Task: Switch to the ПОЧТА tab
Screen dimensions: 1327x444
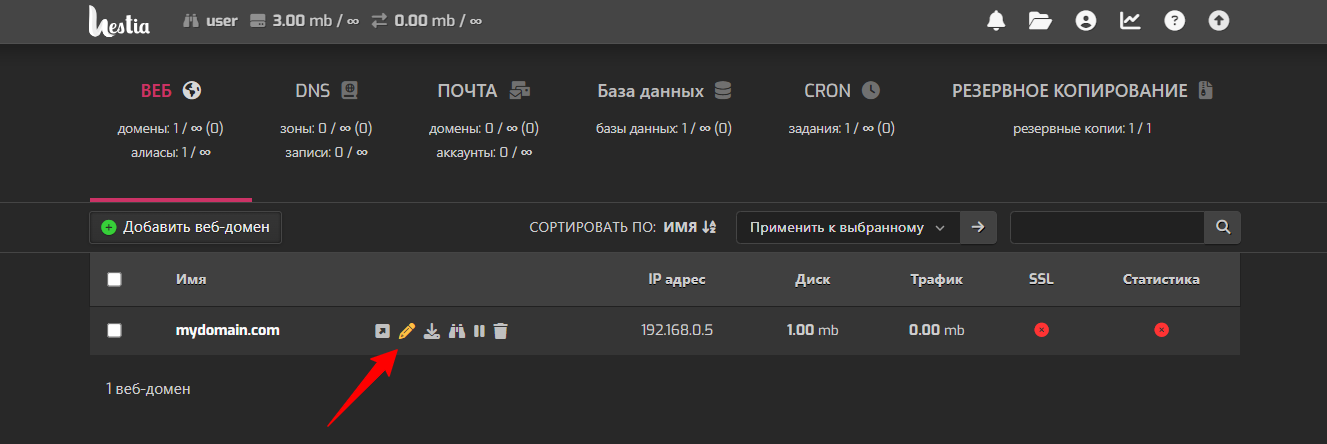Action: pyautogui.click(x=484, y=91)
